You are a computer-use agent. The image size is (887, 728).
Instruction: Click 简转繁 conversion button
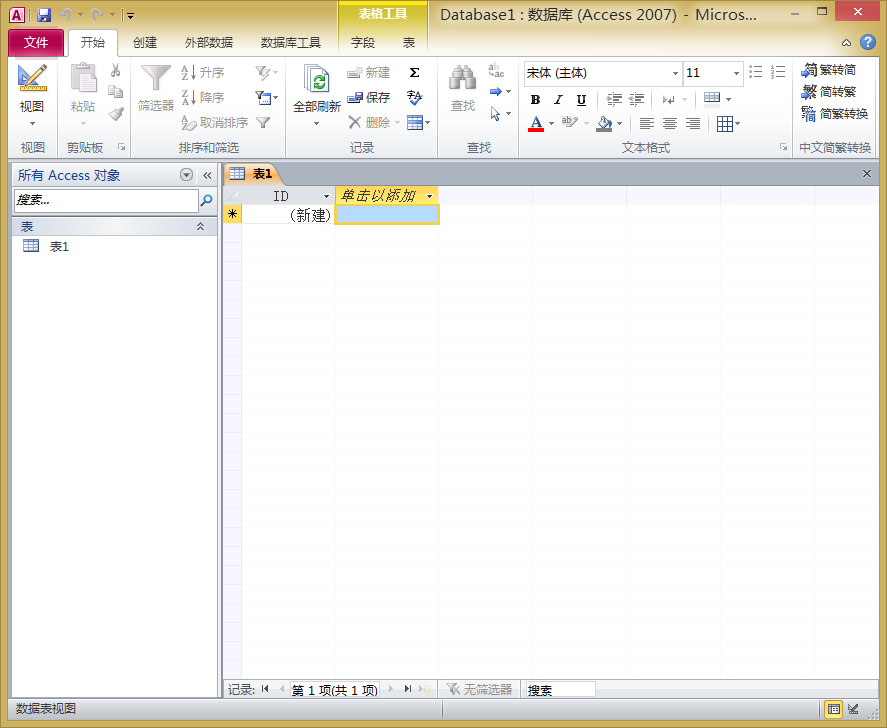pyautogui.click(x=829, y=92)
